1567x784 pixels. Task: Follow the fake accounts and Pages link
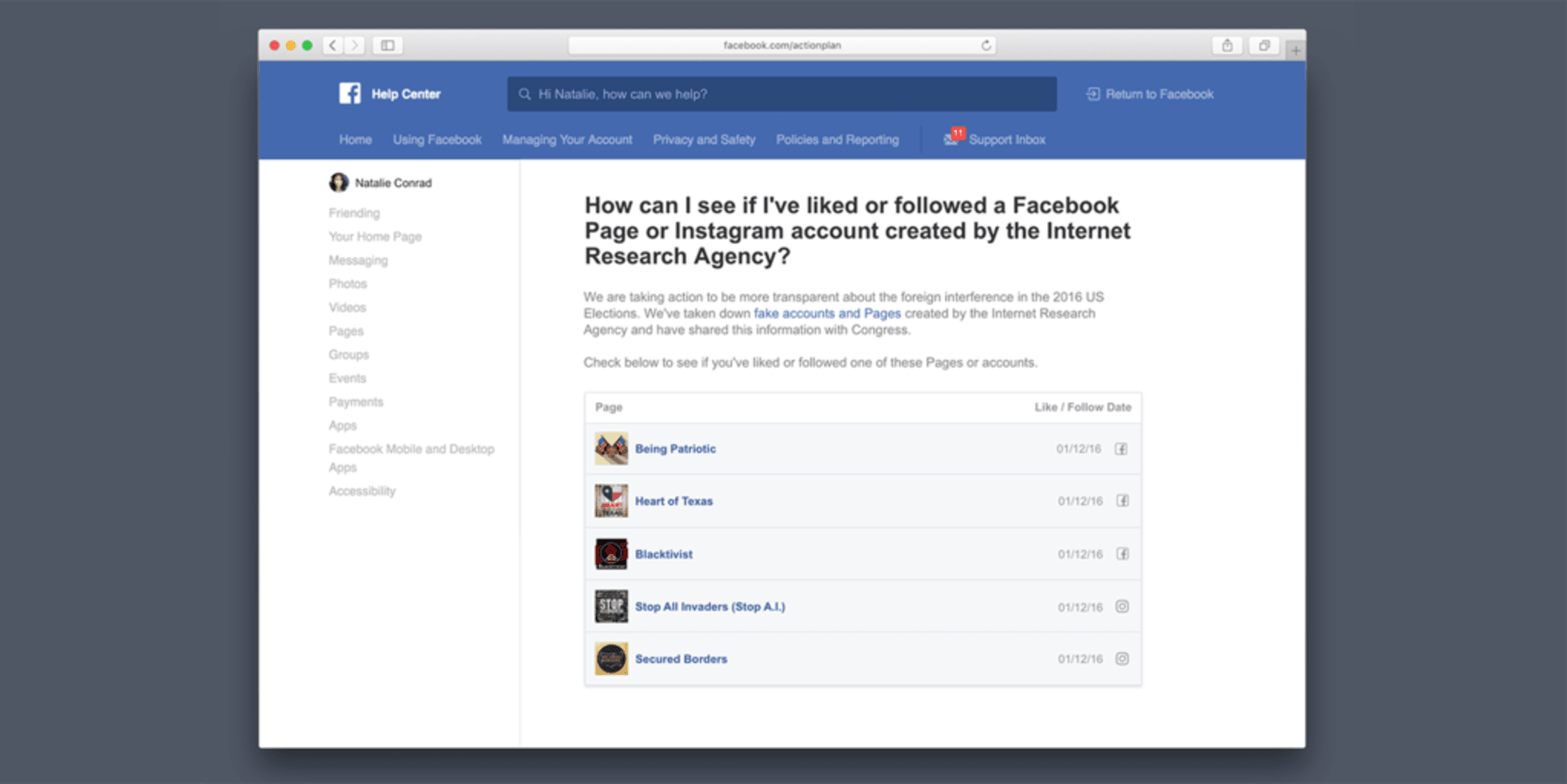tap(827, 313)
